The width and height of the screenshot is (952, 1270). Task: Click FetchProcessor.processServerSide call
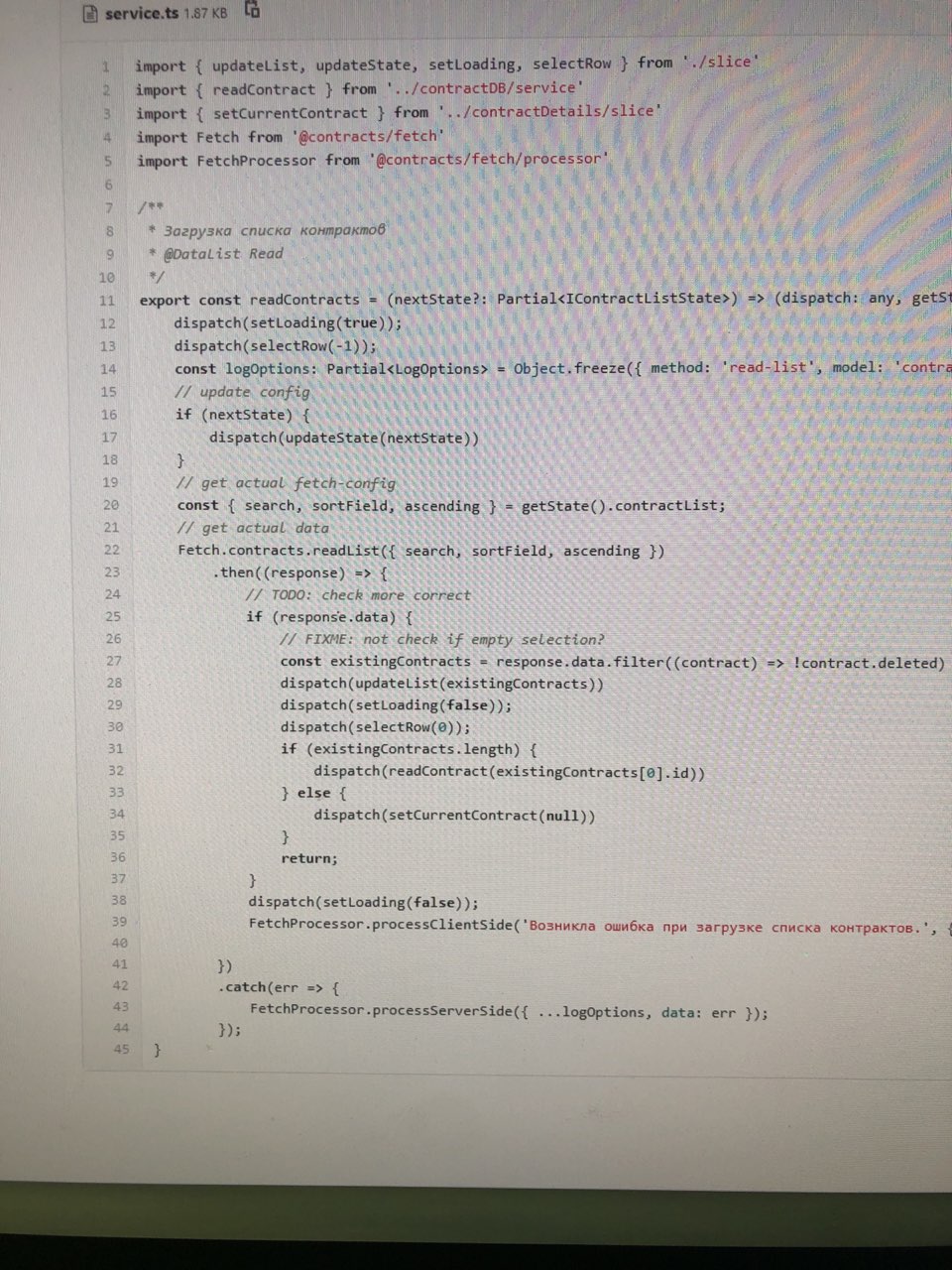[509, 1010]
